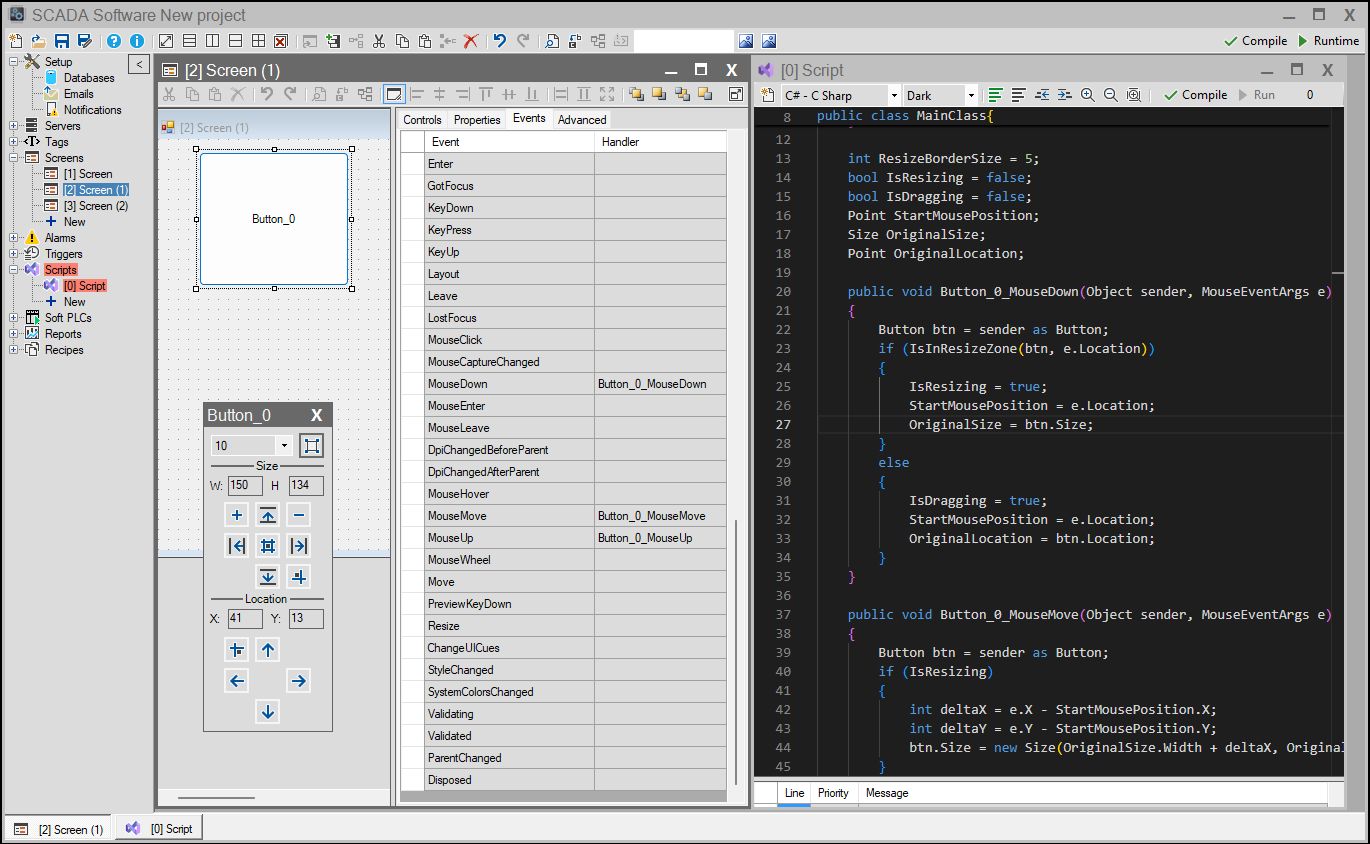Screen dimensions: 1370x844
Task: Toggle the resize frame button beside step dropdown
Action: [x=311, y=445]
